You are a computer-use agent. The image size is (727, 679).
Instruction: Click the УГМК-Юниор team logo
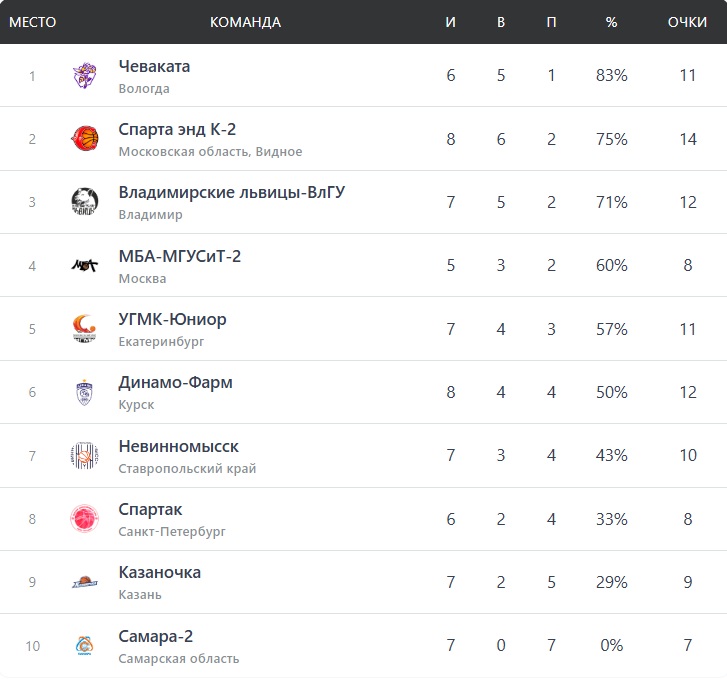coord(84,329)
